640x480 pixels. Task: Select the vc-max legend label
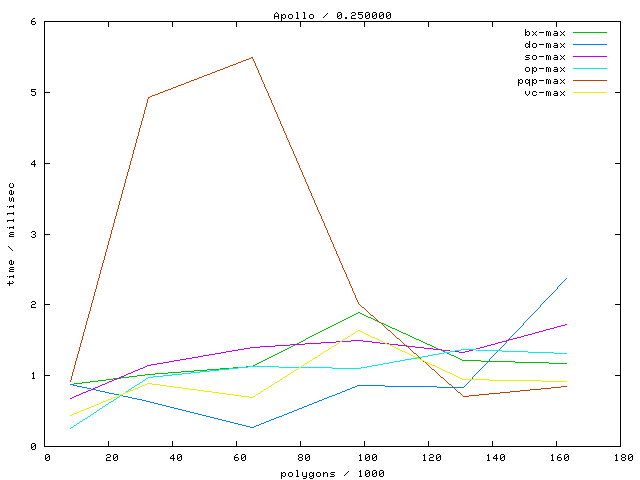545,93
